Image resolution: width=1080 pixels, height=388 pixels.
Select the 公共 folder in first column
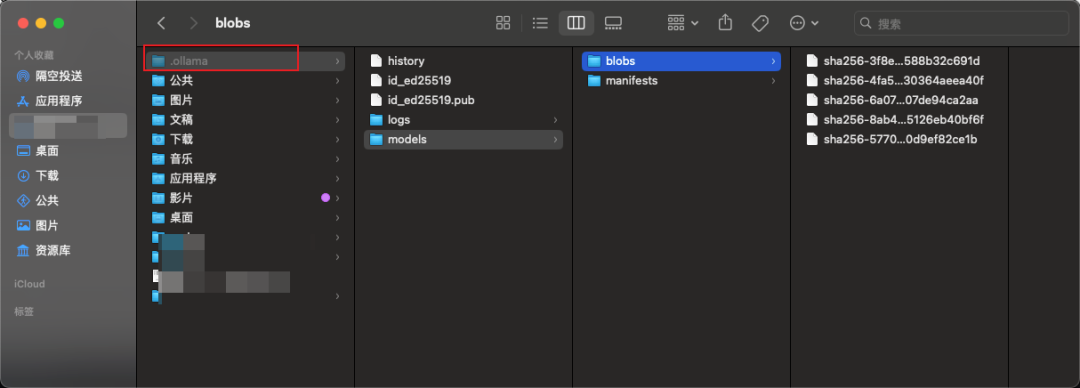(246, 81)
